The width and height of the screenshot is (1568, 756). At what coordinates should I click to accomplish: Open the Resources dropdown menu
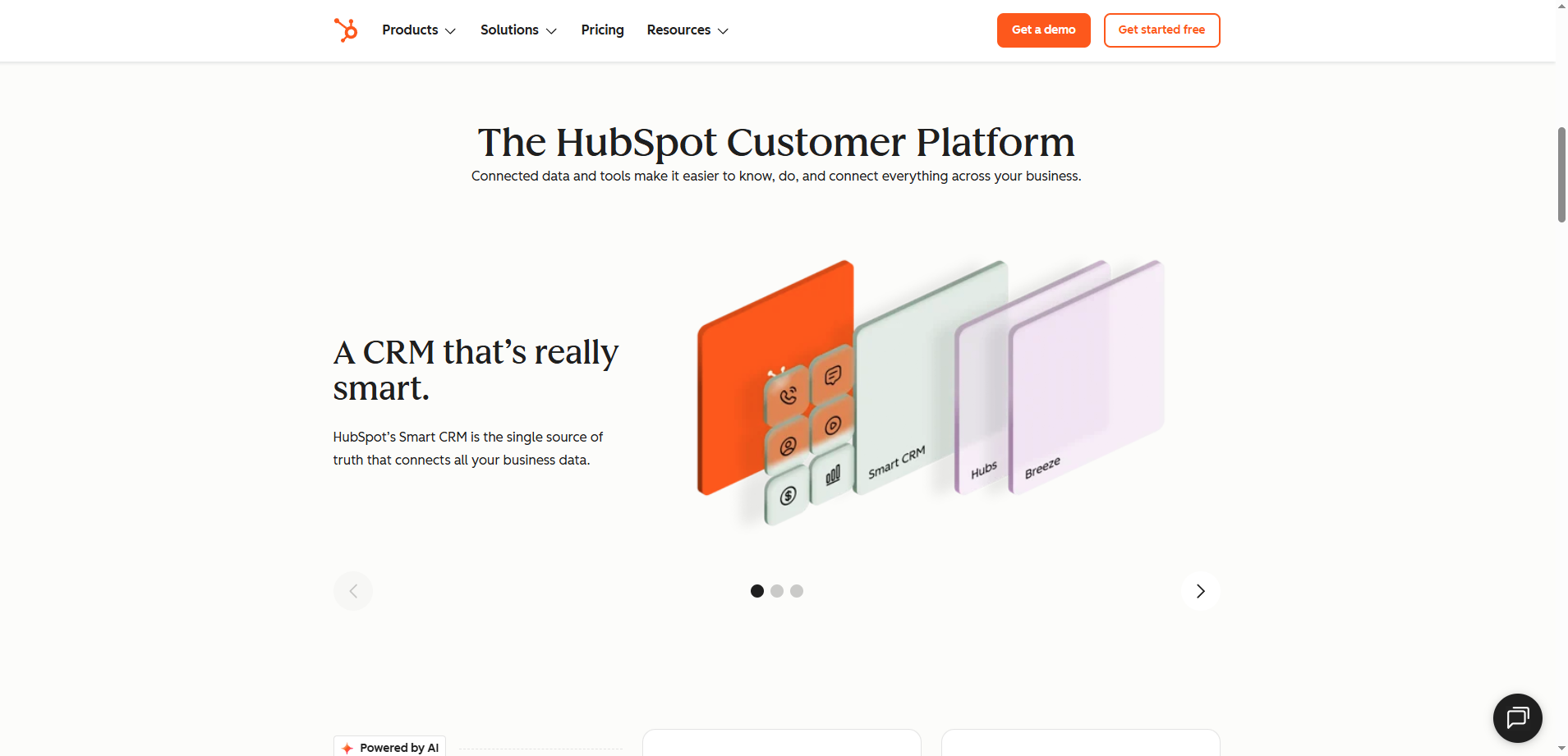click(687, 30)
